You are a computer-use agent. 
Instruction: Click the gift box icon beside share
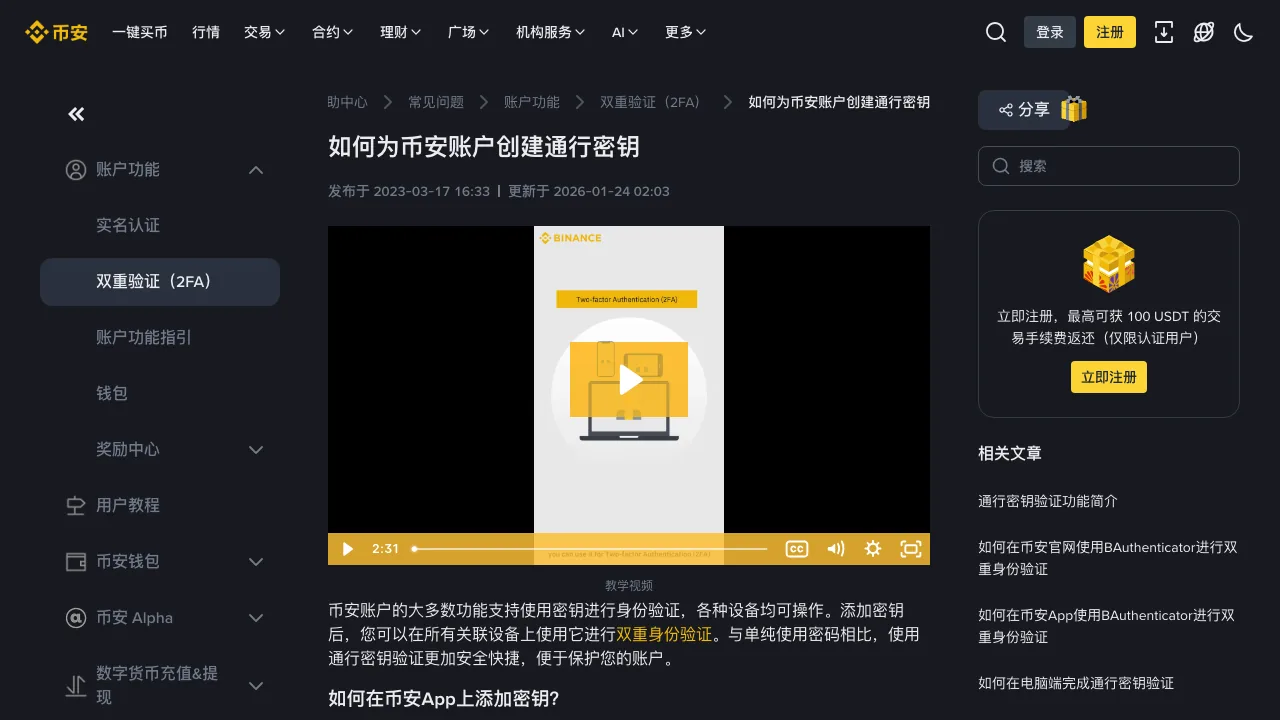click(1074, 109)
